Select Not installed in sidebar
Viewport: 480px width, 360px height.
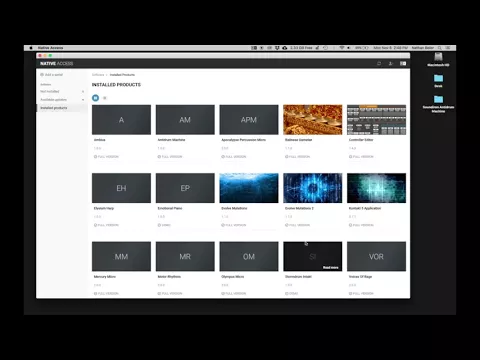[50, 91]
